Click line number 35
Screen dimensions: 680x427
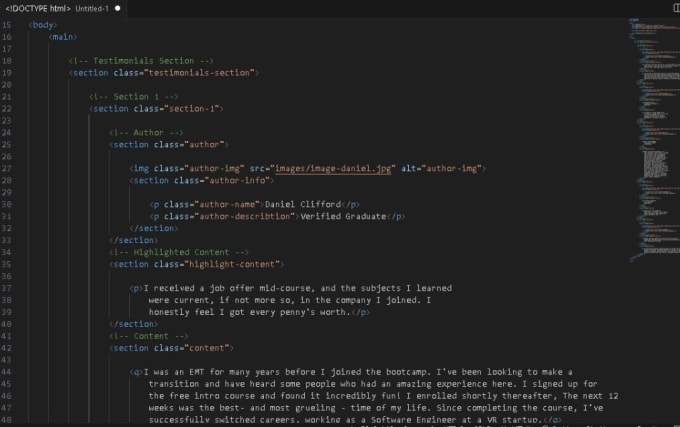(x=7, y=264)
